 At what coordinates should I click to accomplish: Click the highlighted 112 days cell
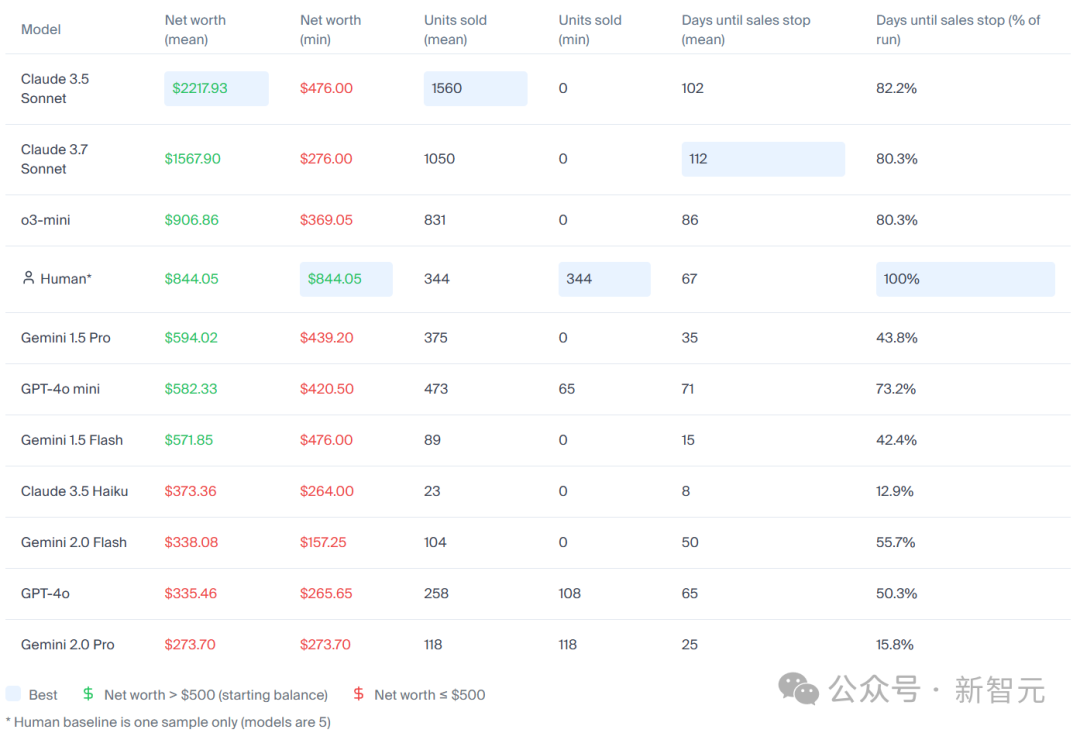pos(763,159)
